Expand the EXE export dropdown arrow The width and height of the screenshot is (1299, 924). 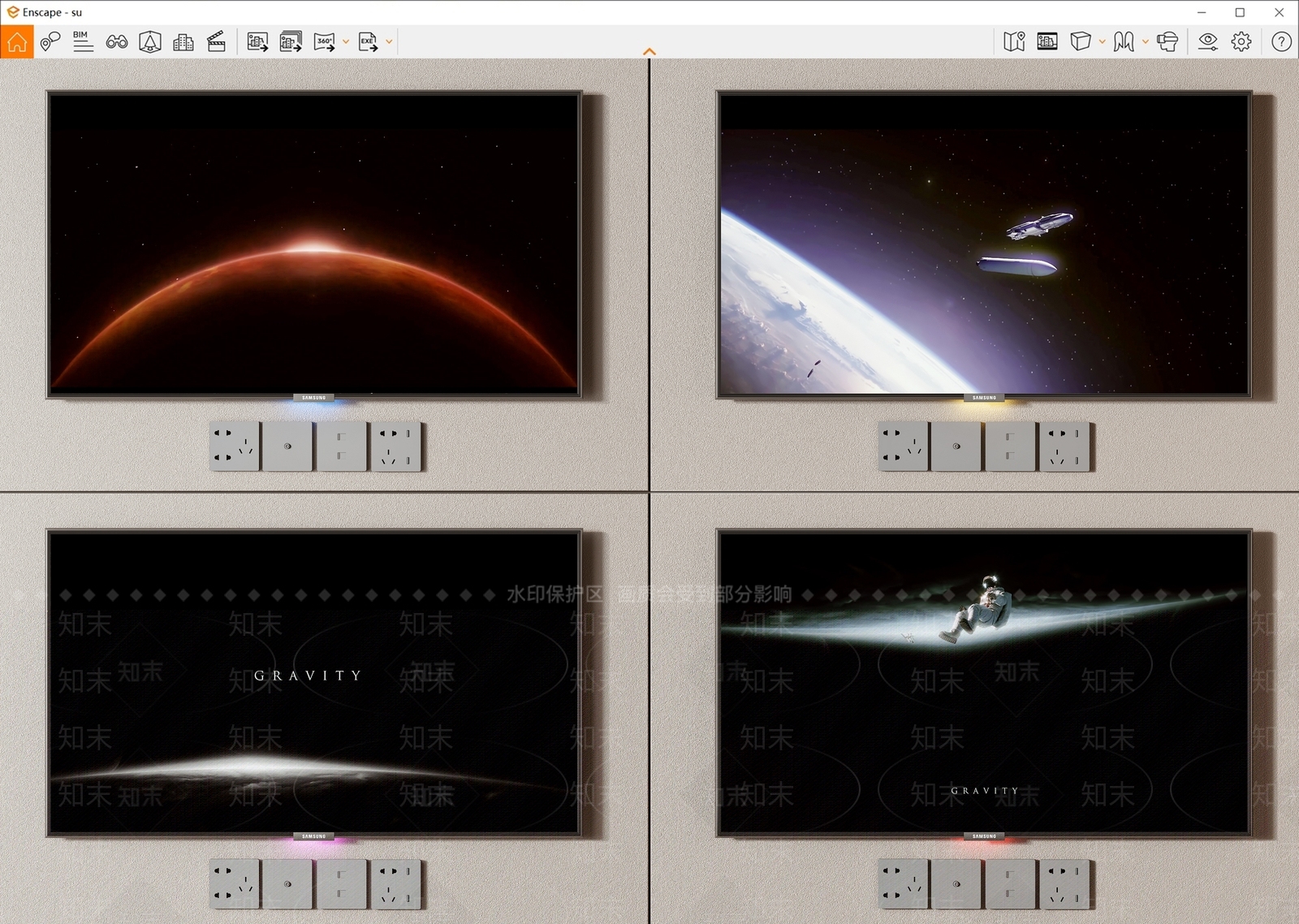click(390, 41)
